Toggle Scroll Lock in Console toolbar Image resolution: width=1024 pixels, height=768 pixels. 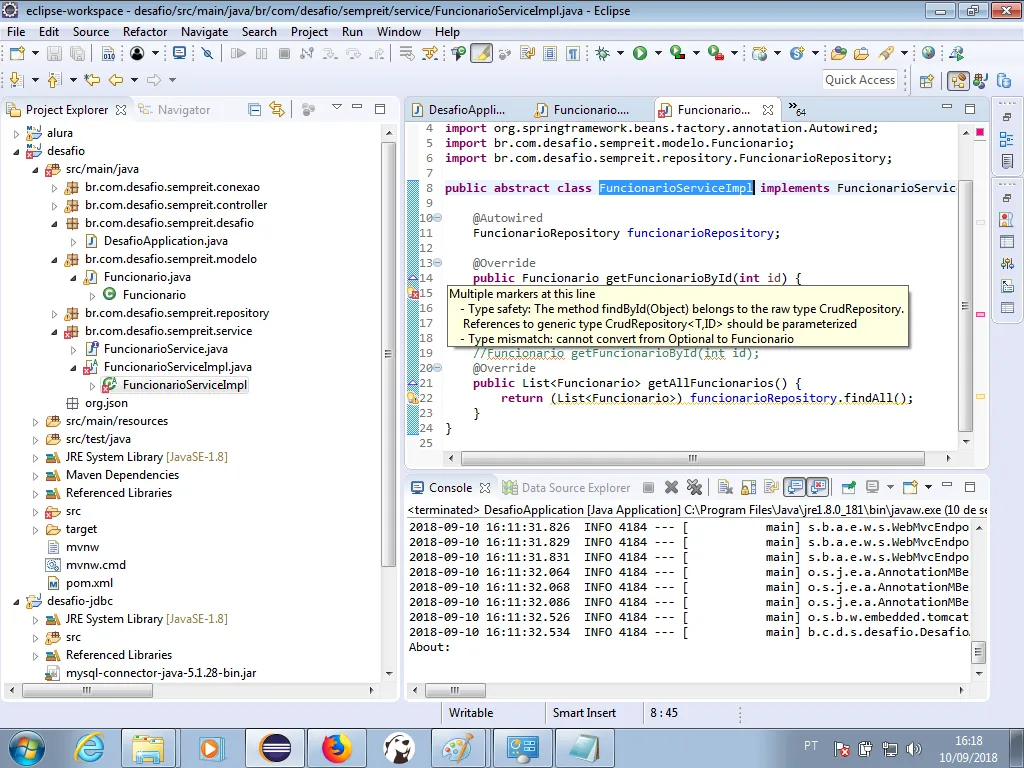(x=747, y=488)
